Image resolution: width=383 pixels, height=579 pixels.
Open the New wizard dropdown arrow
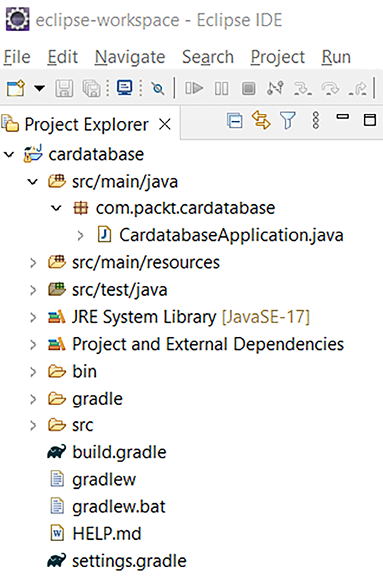coord(40,88)
